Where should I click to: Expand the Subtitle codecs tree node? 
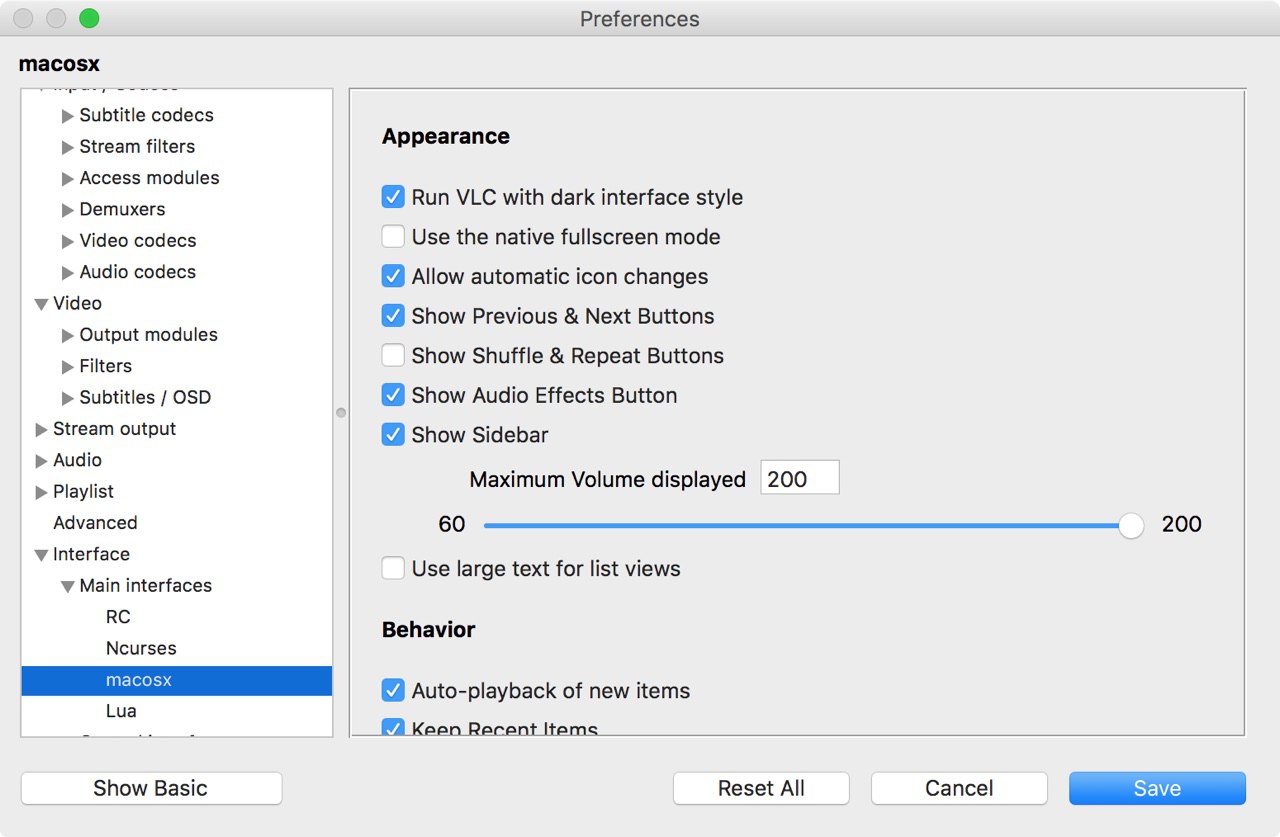click(68, 116)
